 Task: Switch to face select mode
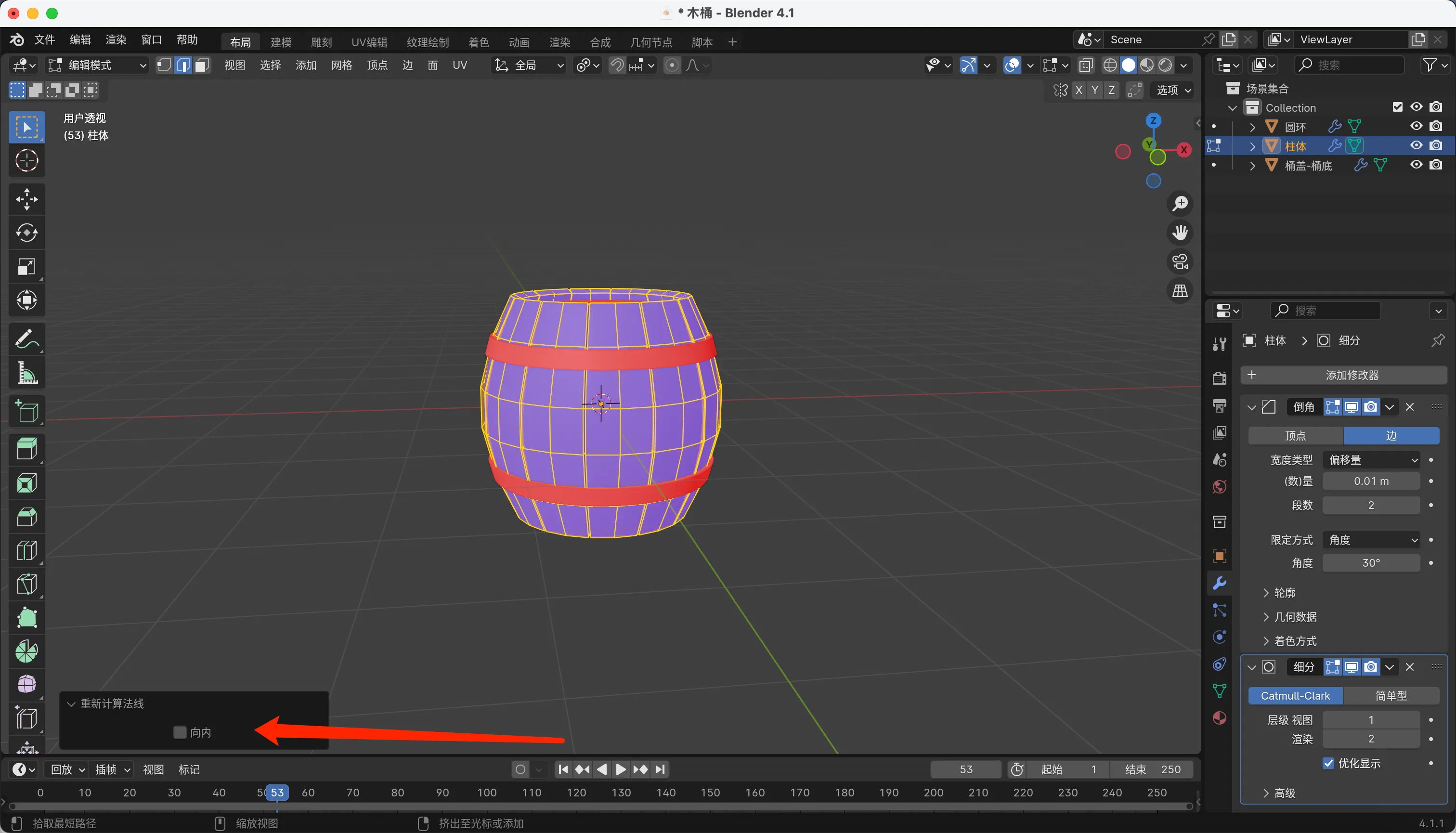click(x=201, y=65)
